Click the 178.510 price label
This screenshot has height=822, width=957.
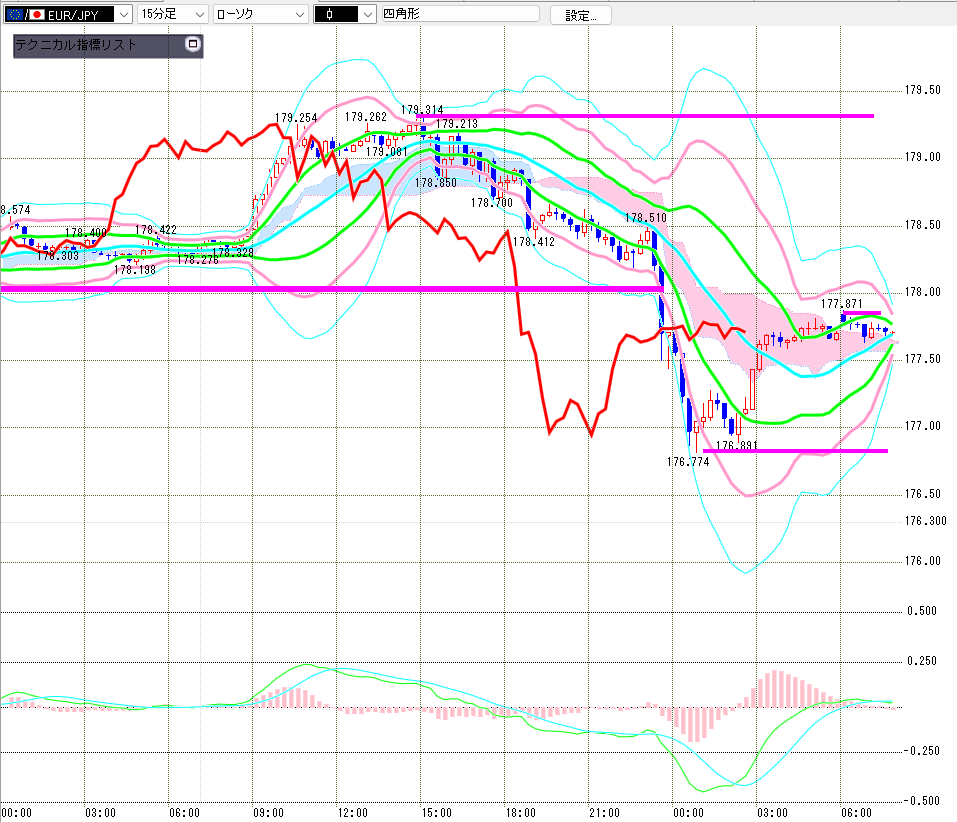tap(646, 218)
